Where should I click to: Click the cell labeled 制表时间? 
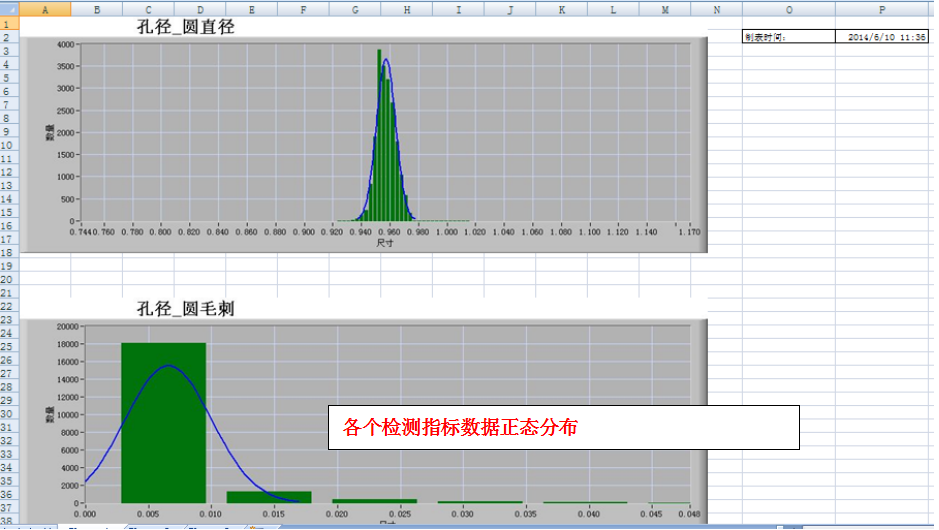[788, 37]
